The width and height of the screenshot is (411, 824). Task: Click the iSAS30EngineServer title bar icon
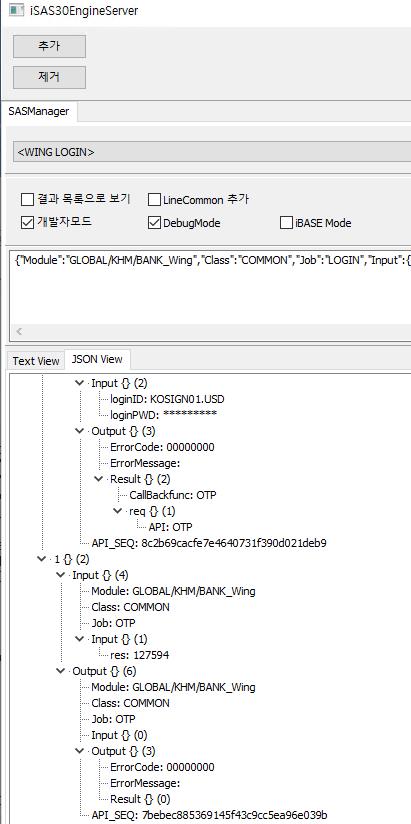coord(17,11)
